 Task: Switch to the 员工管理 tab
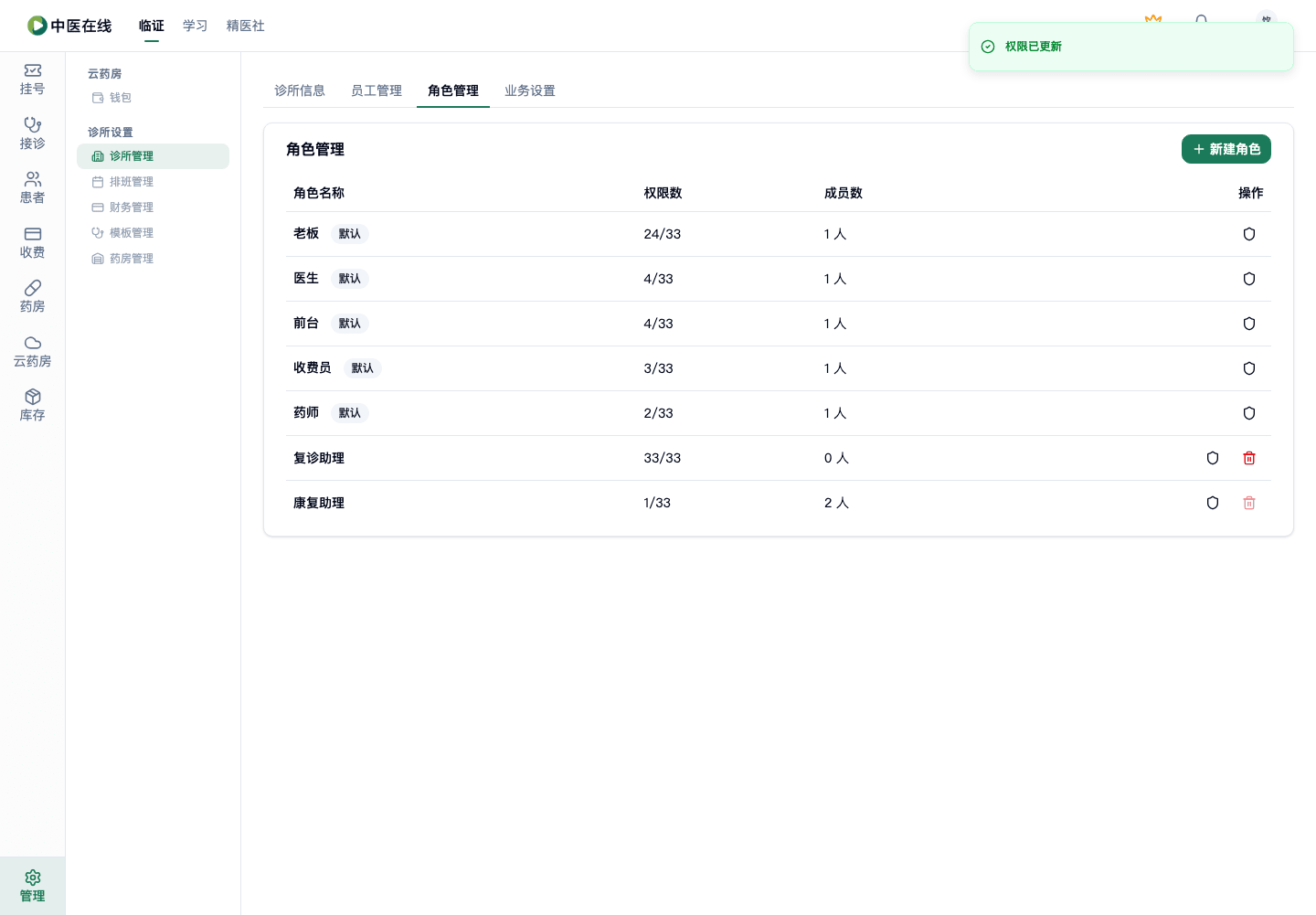(x=377, y=90)
